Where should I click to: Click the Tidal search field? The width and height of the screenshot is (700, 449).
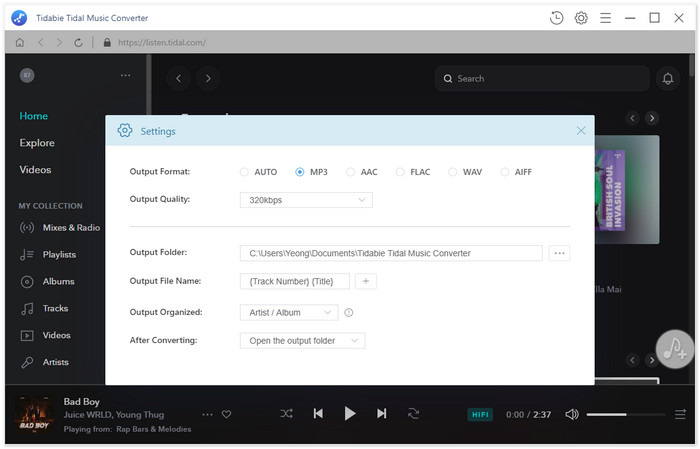click(540, 78)
